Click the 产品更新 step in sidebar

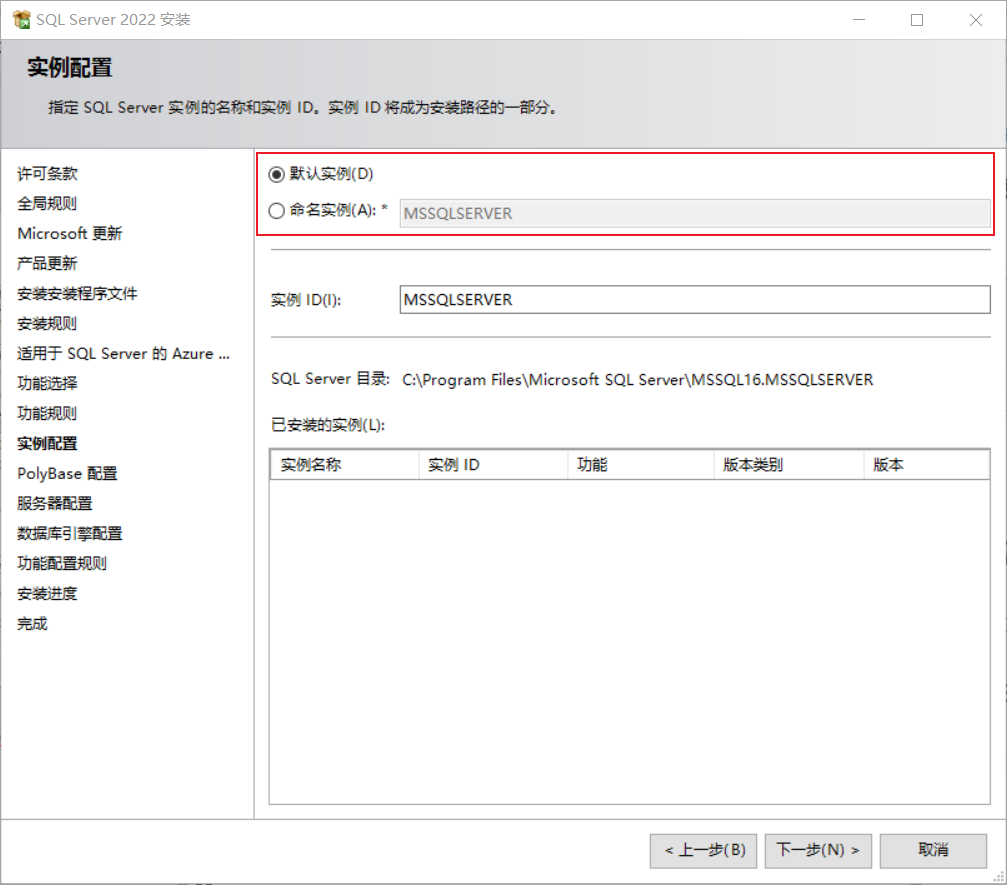[47, 263]
